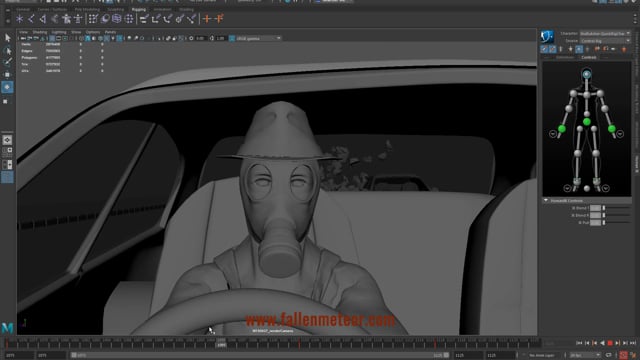Open the Lighting panel menu

pos(58,32)
